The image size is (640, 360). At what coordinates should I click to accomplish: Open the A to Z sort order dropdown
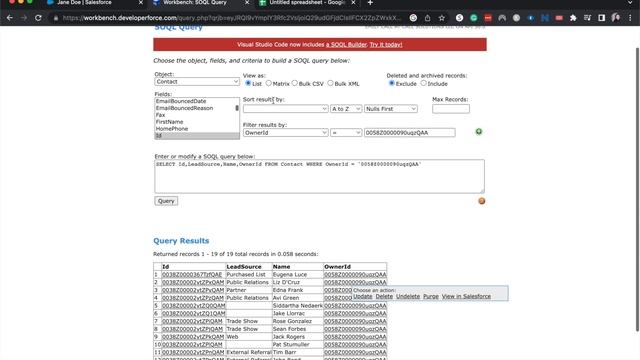coord(346,109)
